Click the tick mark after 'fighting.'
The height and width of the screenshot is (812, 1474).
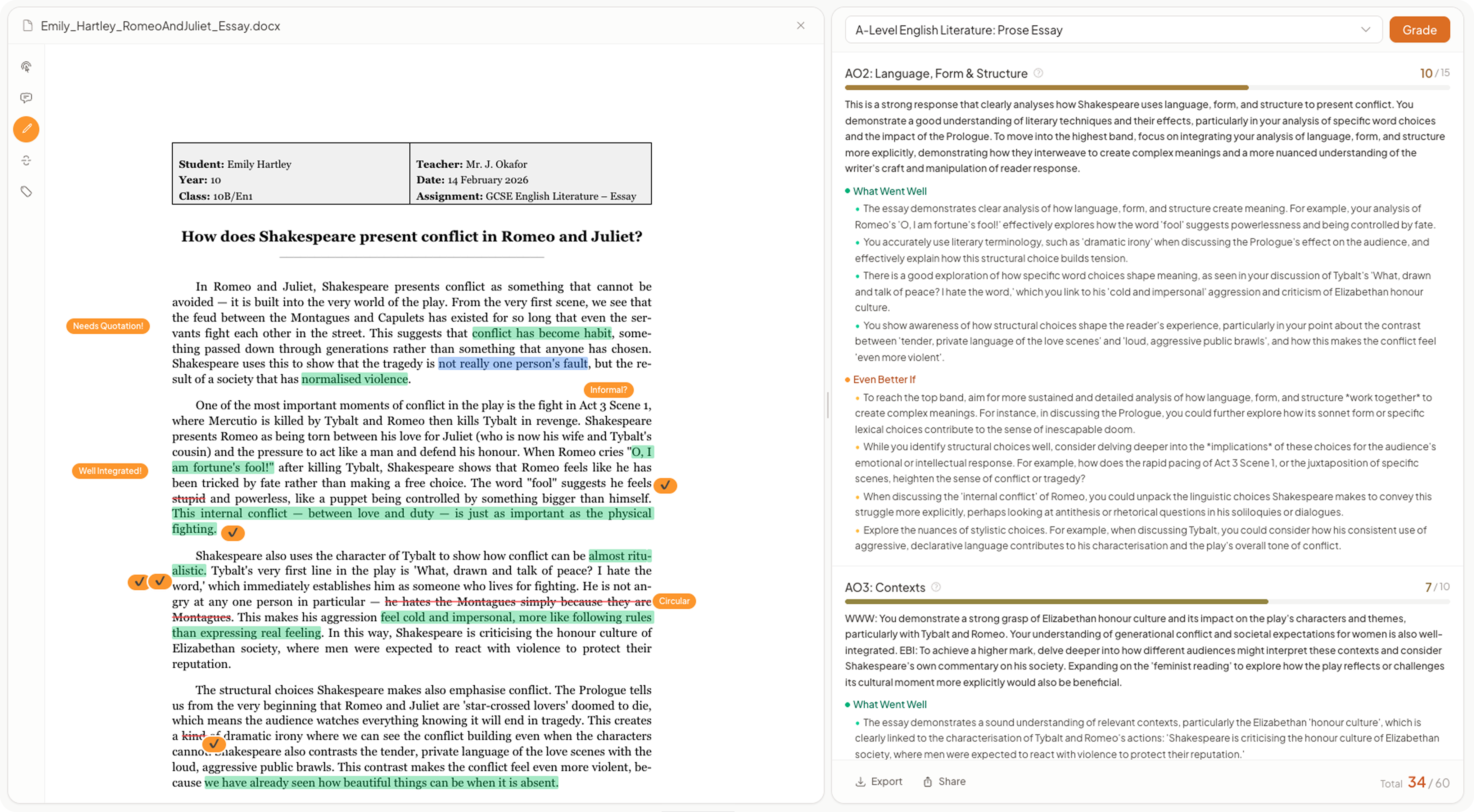[233, 532]
